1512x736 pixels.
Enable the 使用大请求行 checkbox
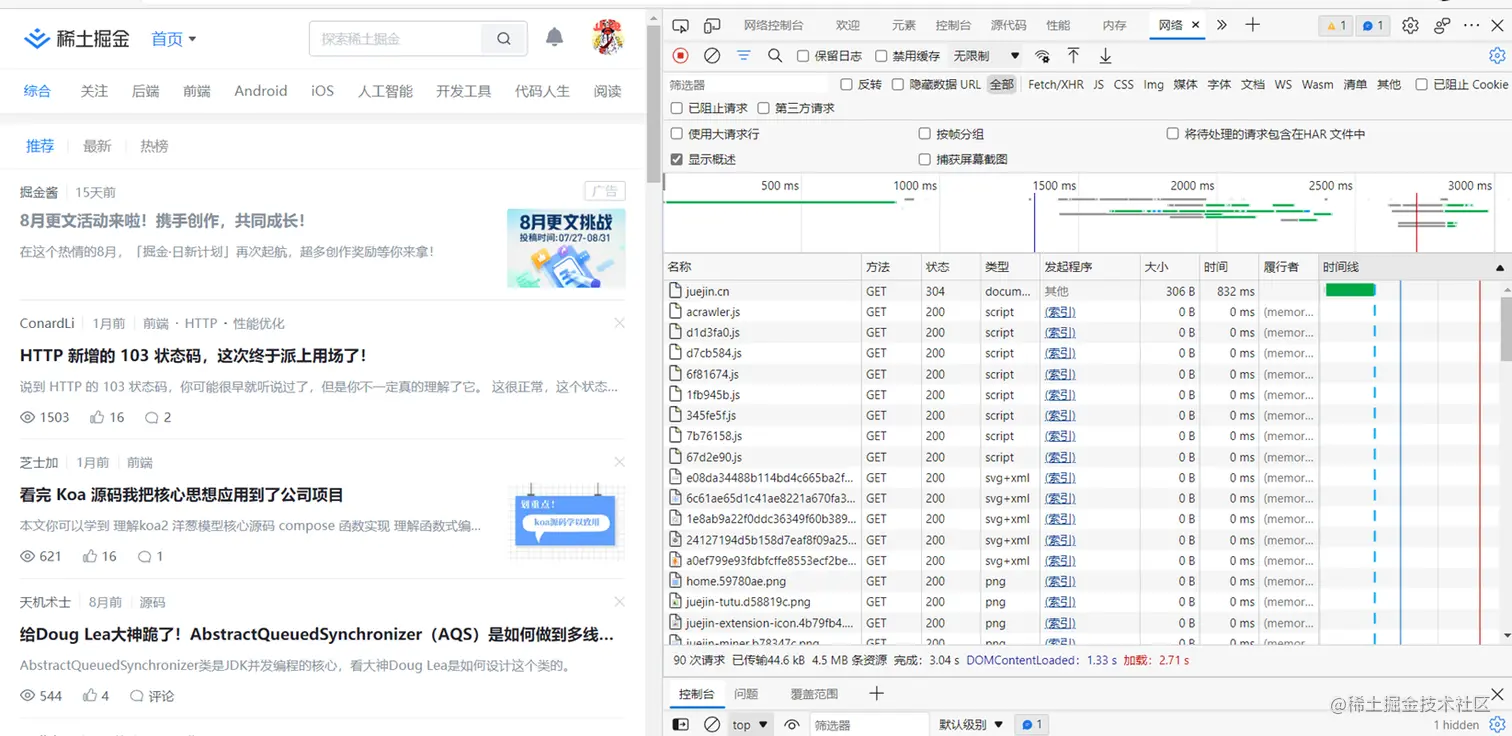pyautogui.click(x=677, y=134)
